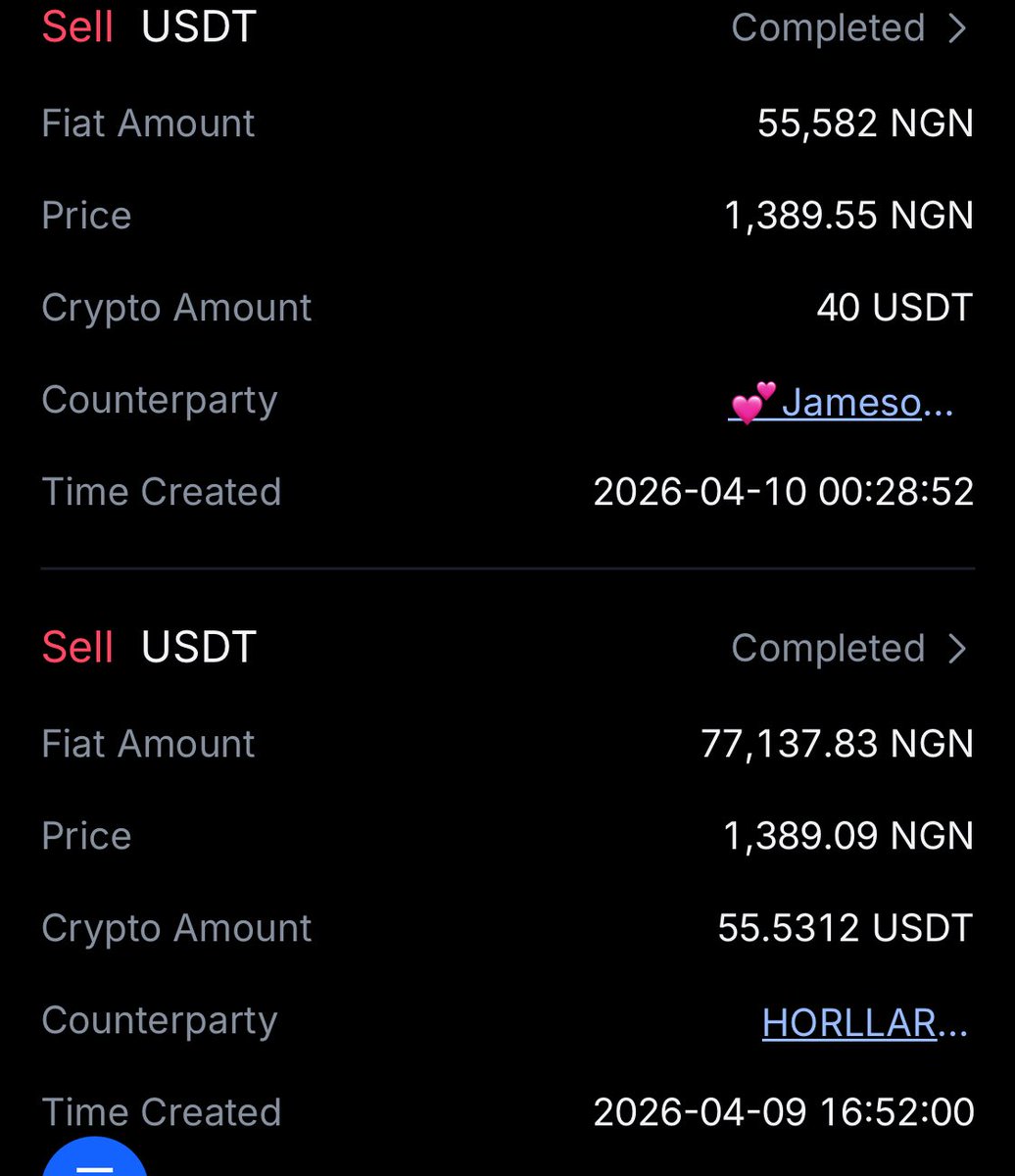Expand the second order's chevron arrow

pyautogui.click(x=957, y=648)
